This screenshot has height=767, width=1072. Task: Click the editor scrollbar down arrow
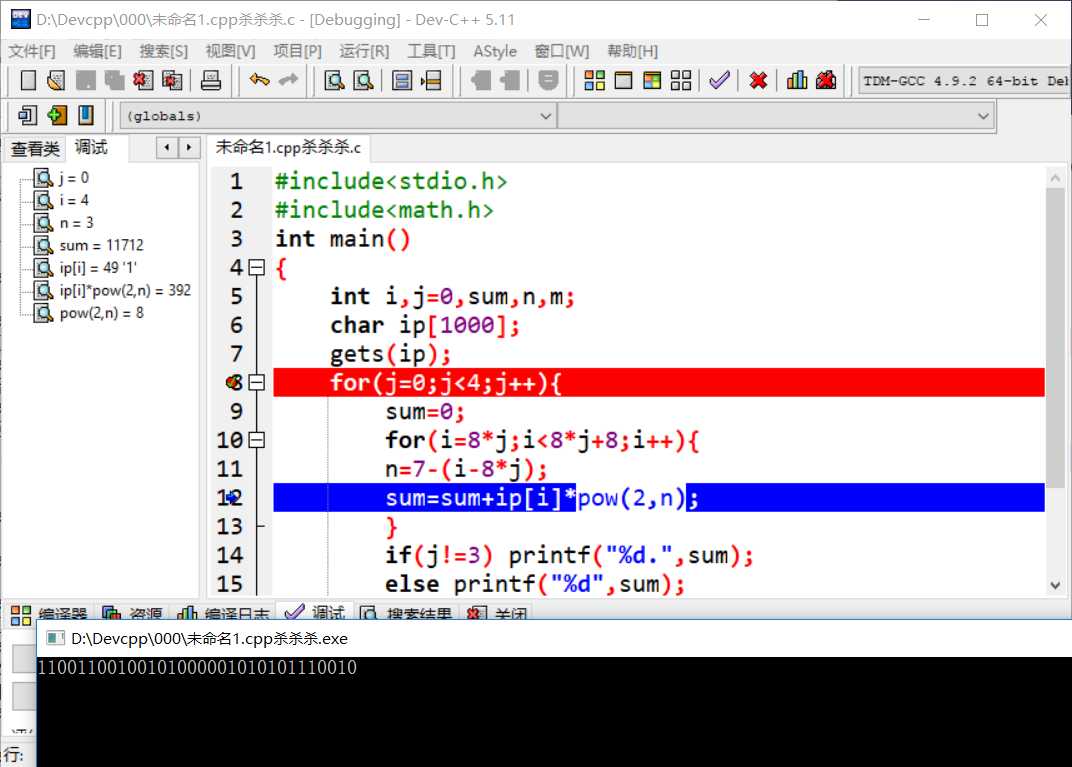click(1055, 585)
